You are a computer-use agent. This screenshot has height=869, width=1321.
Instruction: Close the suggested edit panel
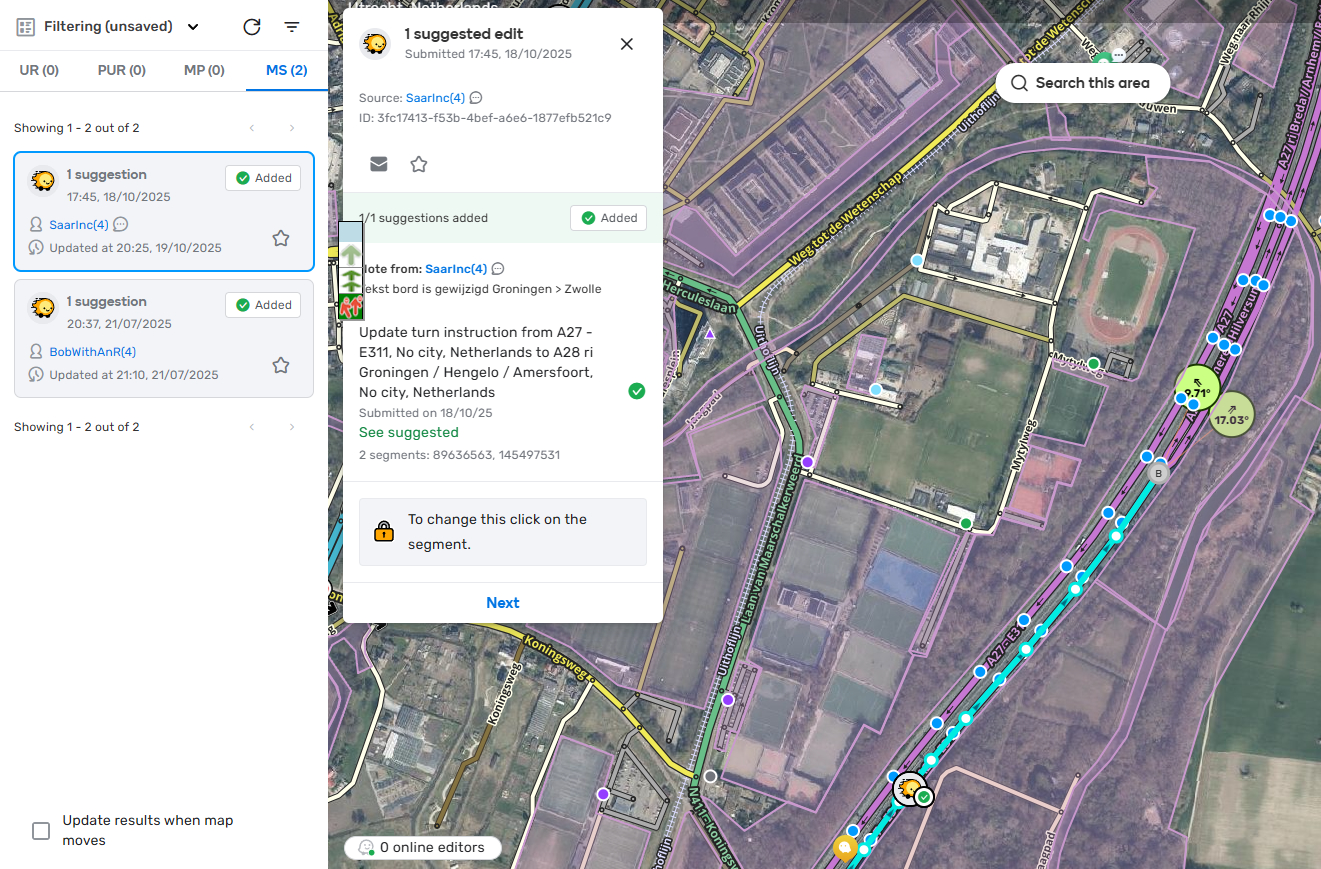tap(627, 44)
